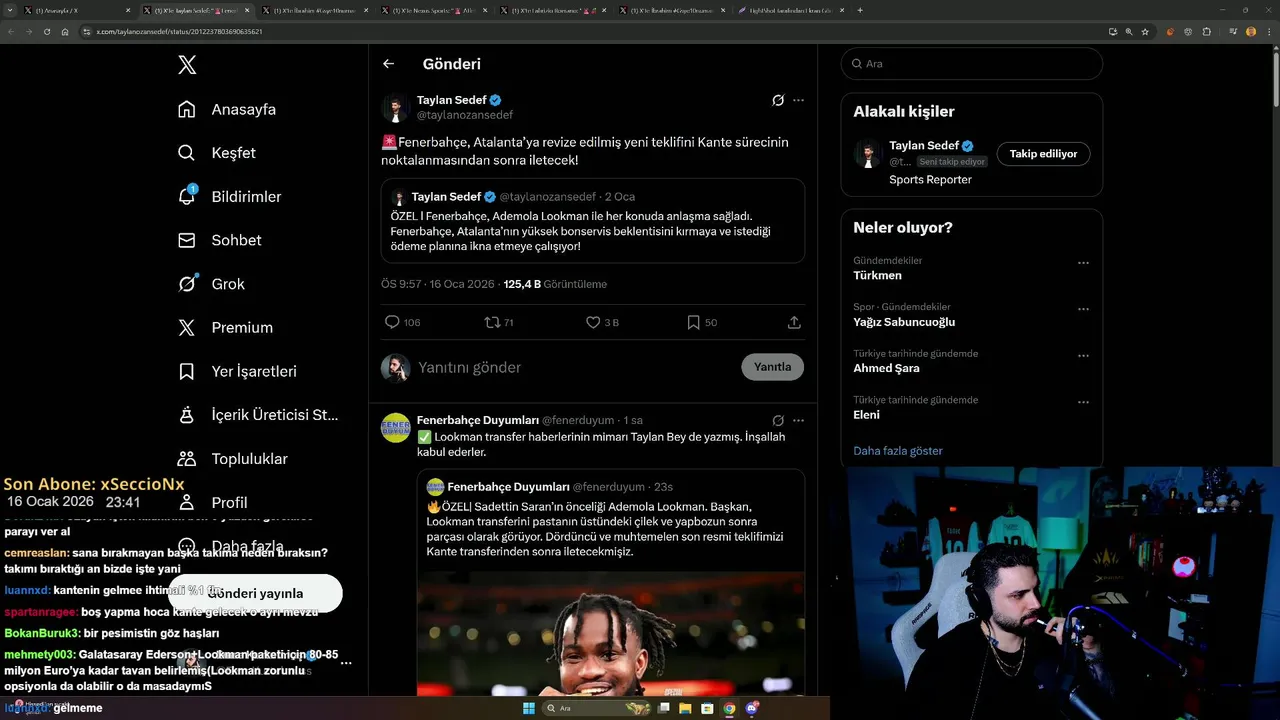Reload the page in Chrome
1280x720 pixels.
[46, 31]
